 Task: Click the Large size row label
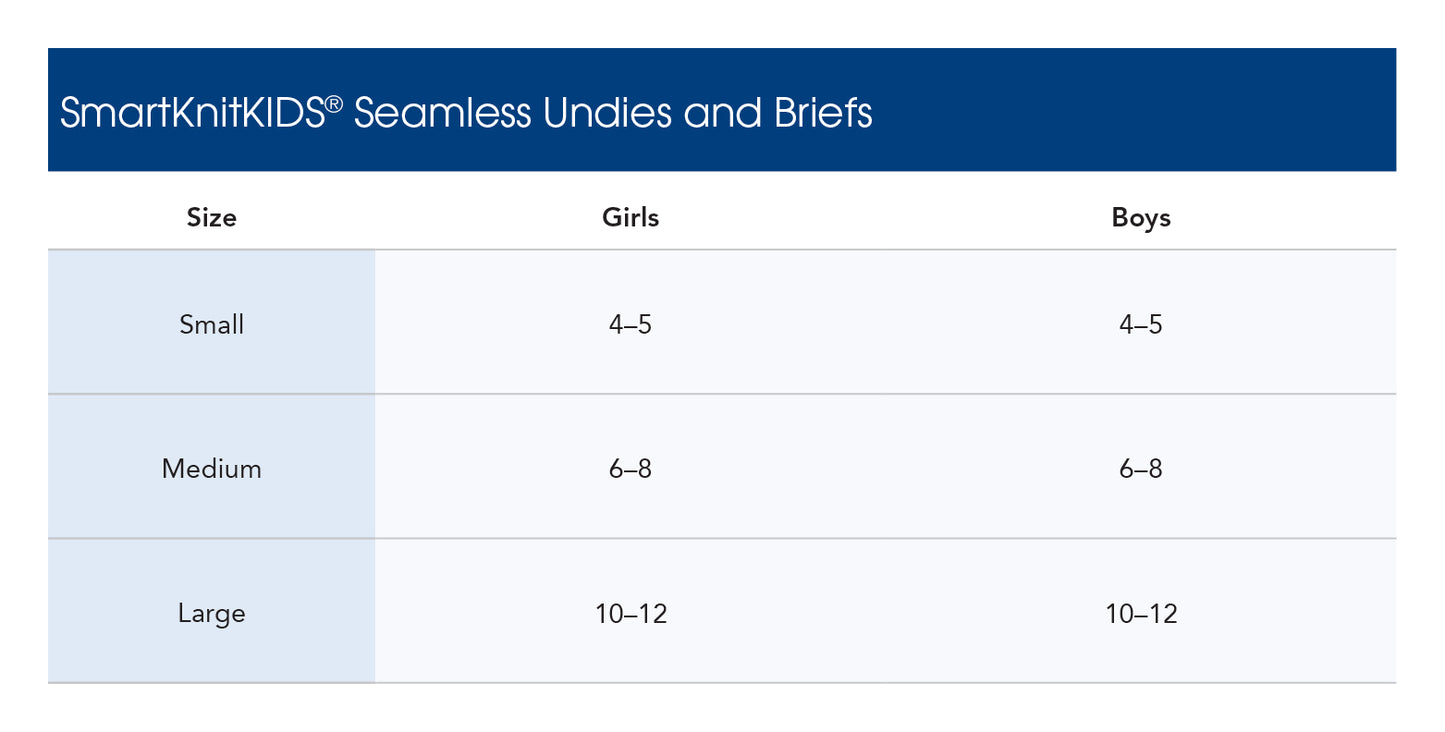coord(211,613)
